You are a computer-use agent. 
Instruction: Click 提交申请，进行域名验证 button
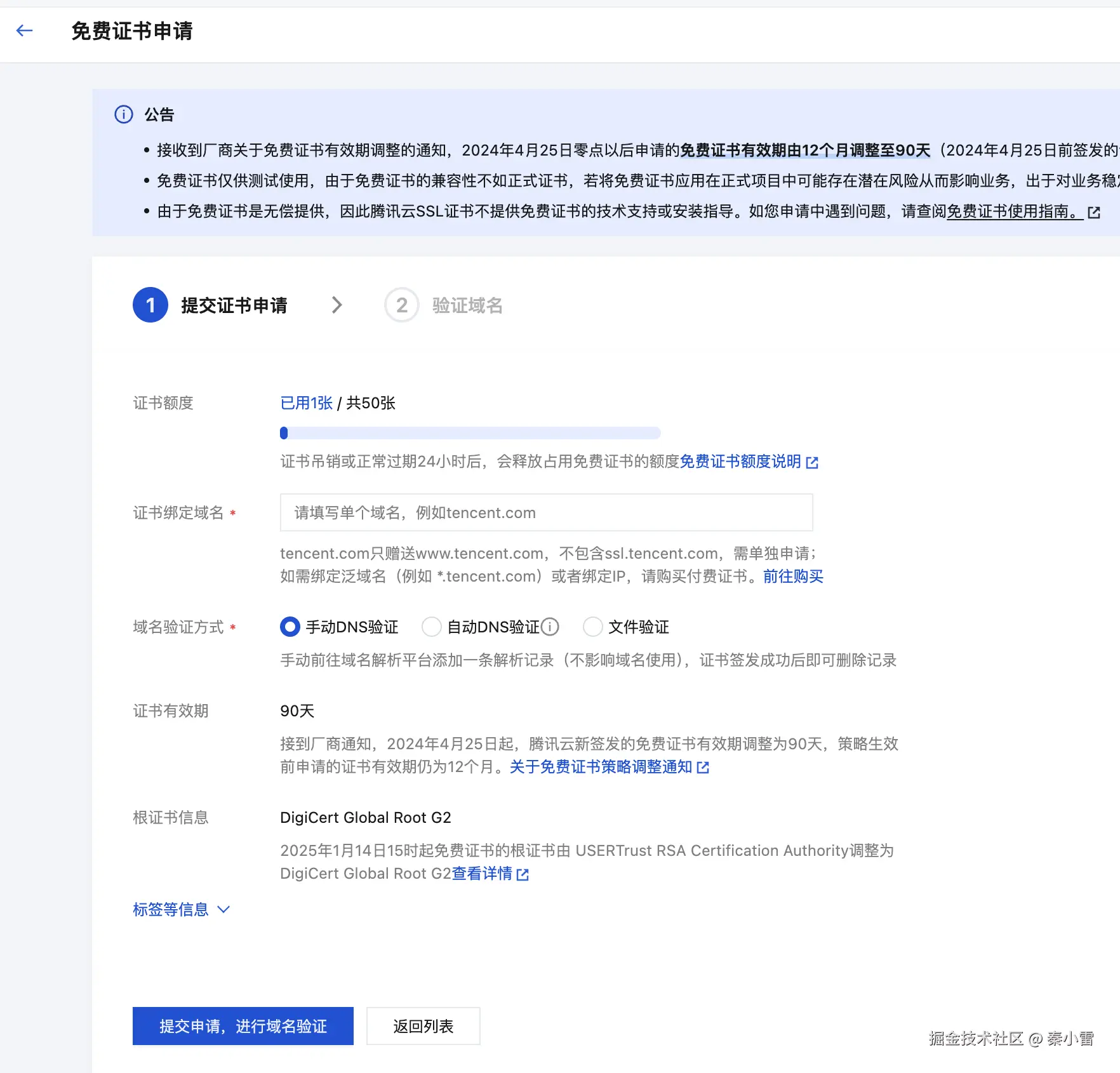243,1026
